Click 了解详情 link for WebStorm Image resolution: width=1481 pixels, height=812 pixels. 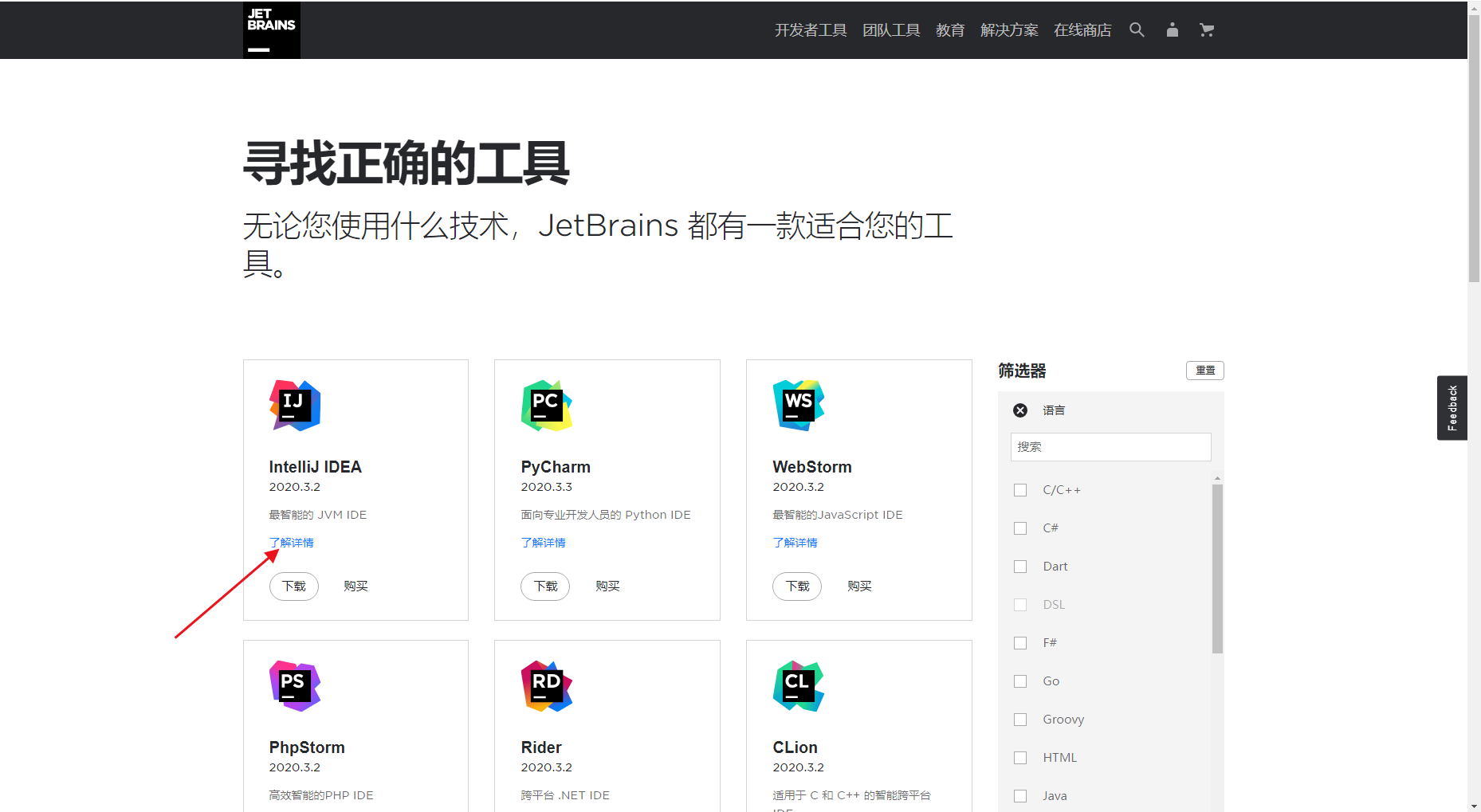(x=795, y=543)
